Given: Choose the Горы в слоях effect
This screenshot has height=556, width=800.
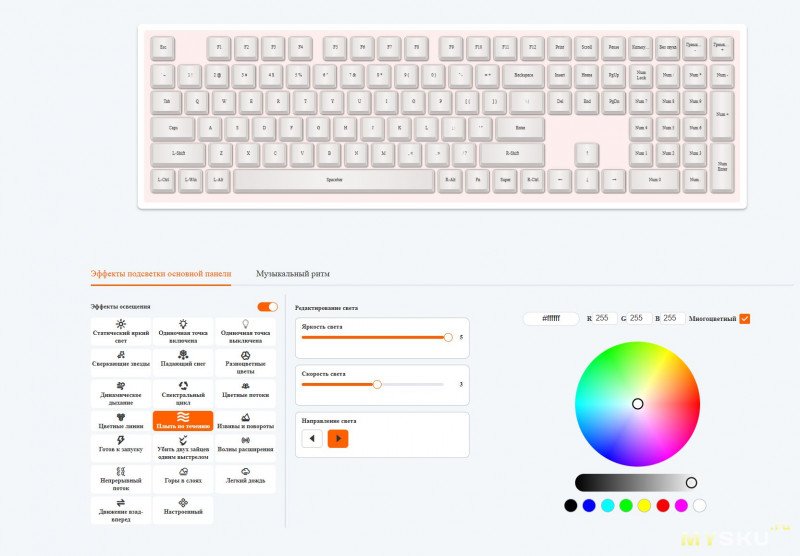Looking at the screenshot, I should click(183, 476).
